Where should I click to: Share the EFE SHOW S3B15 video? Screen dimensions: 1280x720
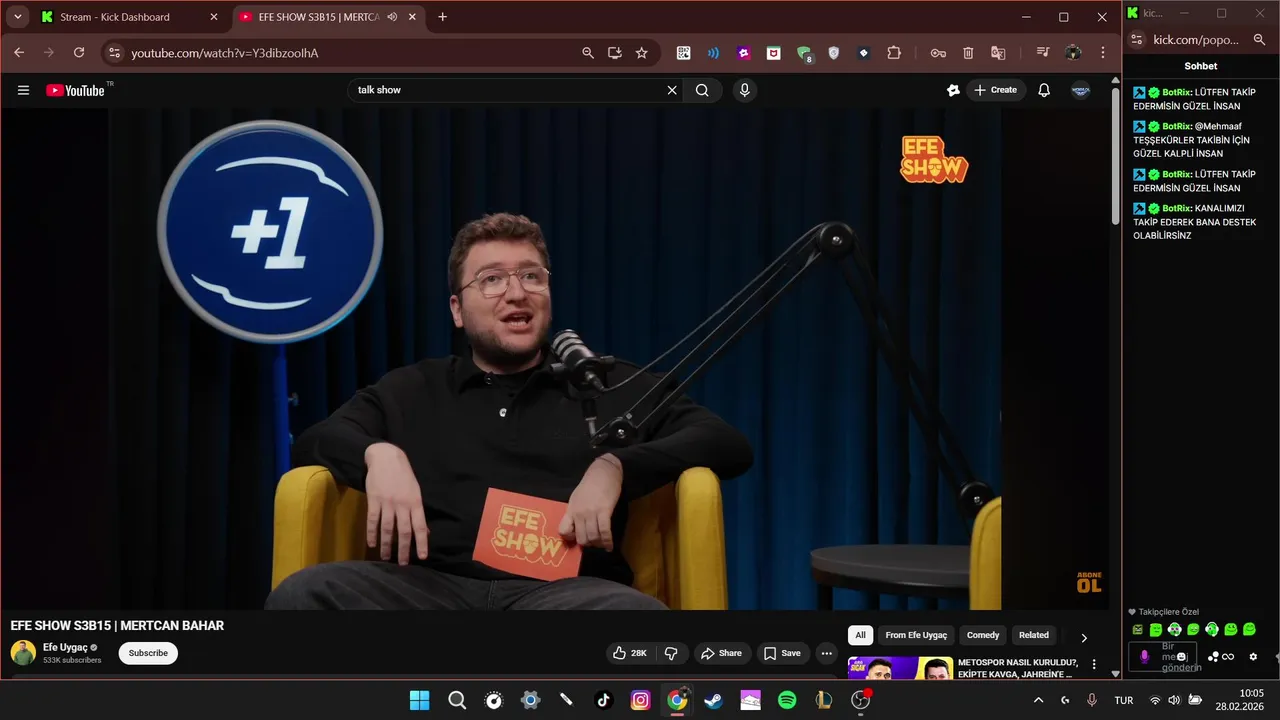tap(722, 653)
